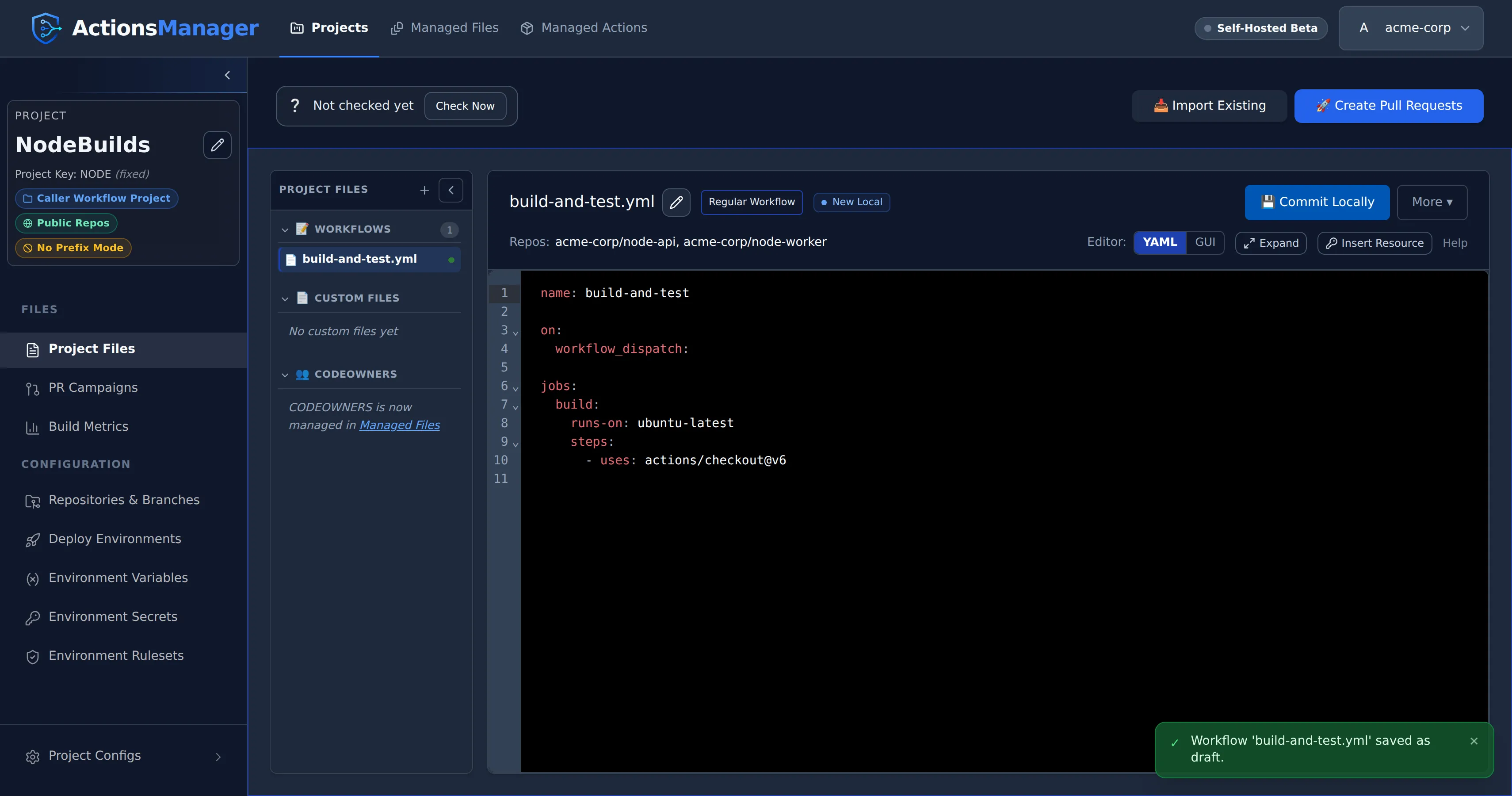Rename build-and-test.yml via pencil icon
The width and height of the screenshot is (1512, 796).
[676, 202]
